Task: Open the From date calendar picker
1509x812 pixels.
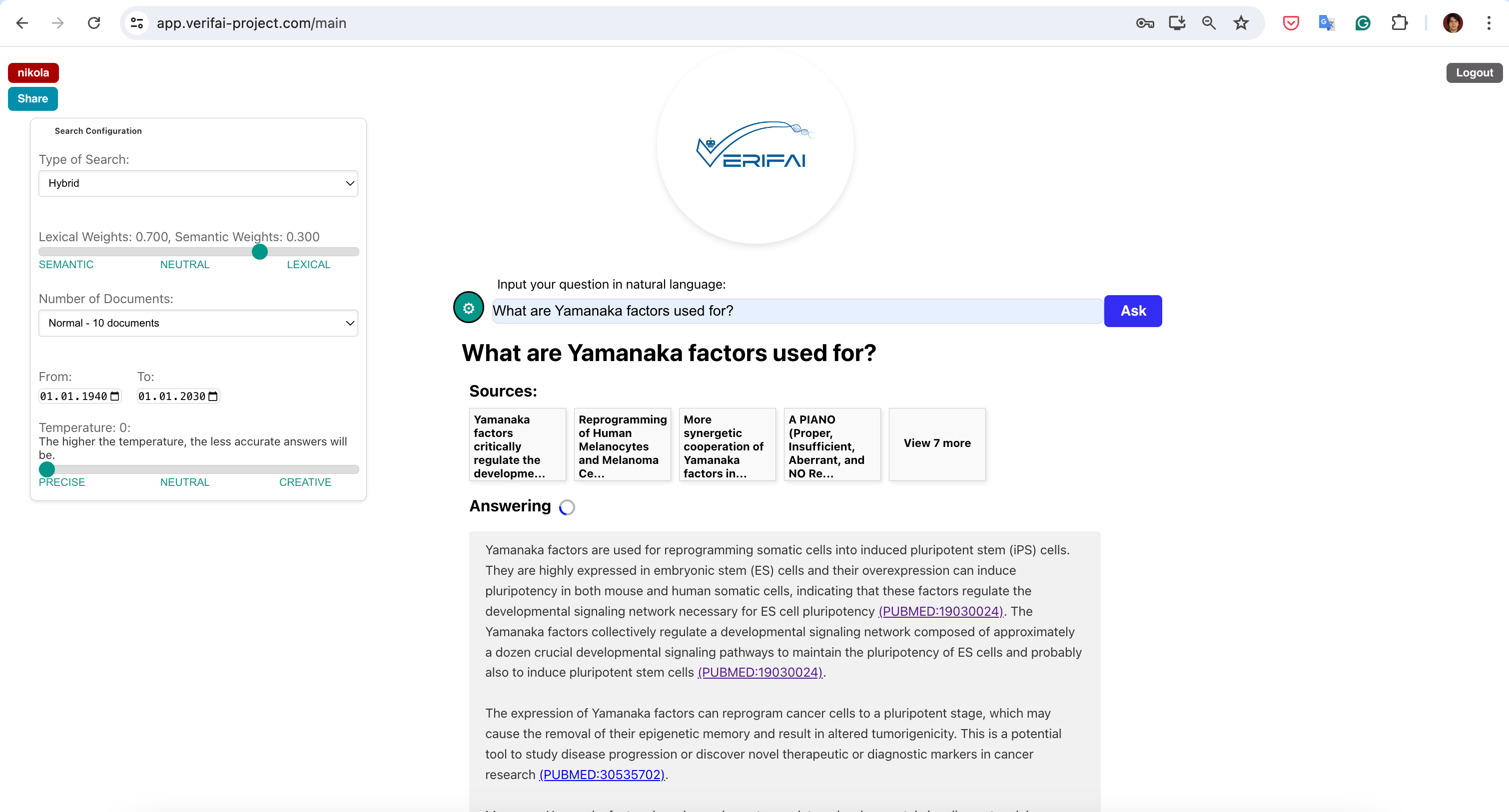Action: tap(115, 397)
